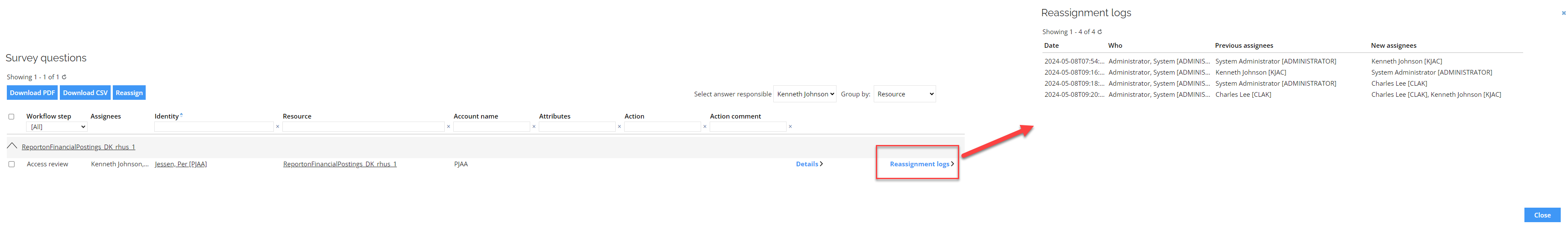Click into the Attributes filter input
Image resolution: width=1568 pixels, height=226 pixels.
(577, 127)
